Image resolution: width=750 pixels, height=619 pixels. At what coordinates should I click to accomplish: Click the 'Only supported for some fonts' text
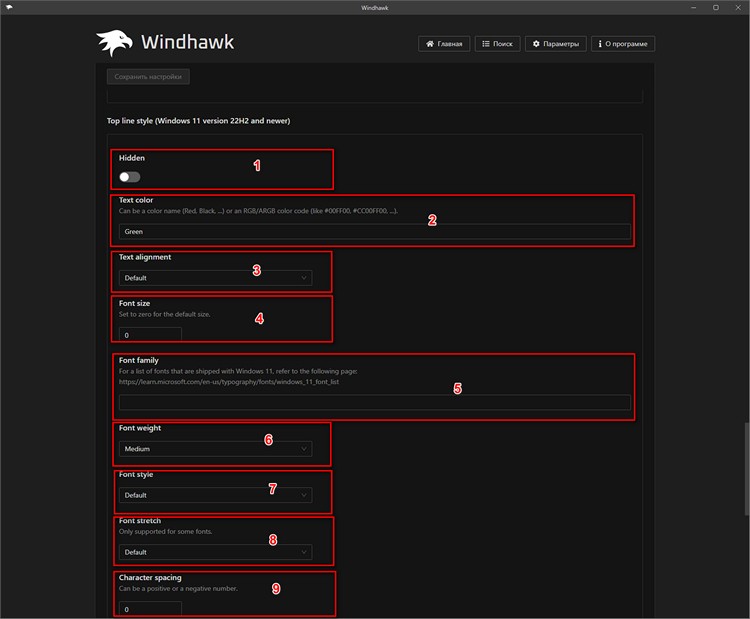pyautogui.click(x=165, y=531)
